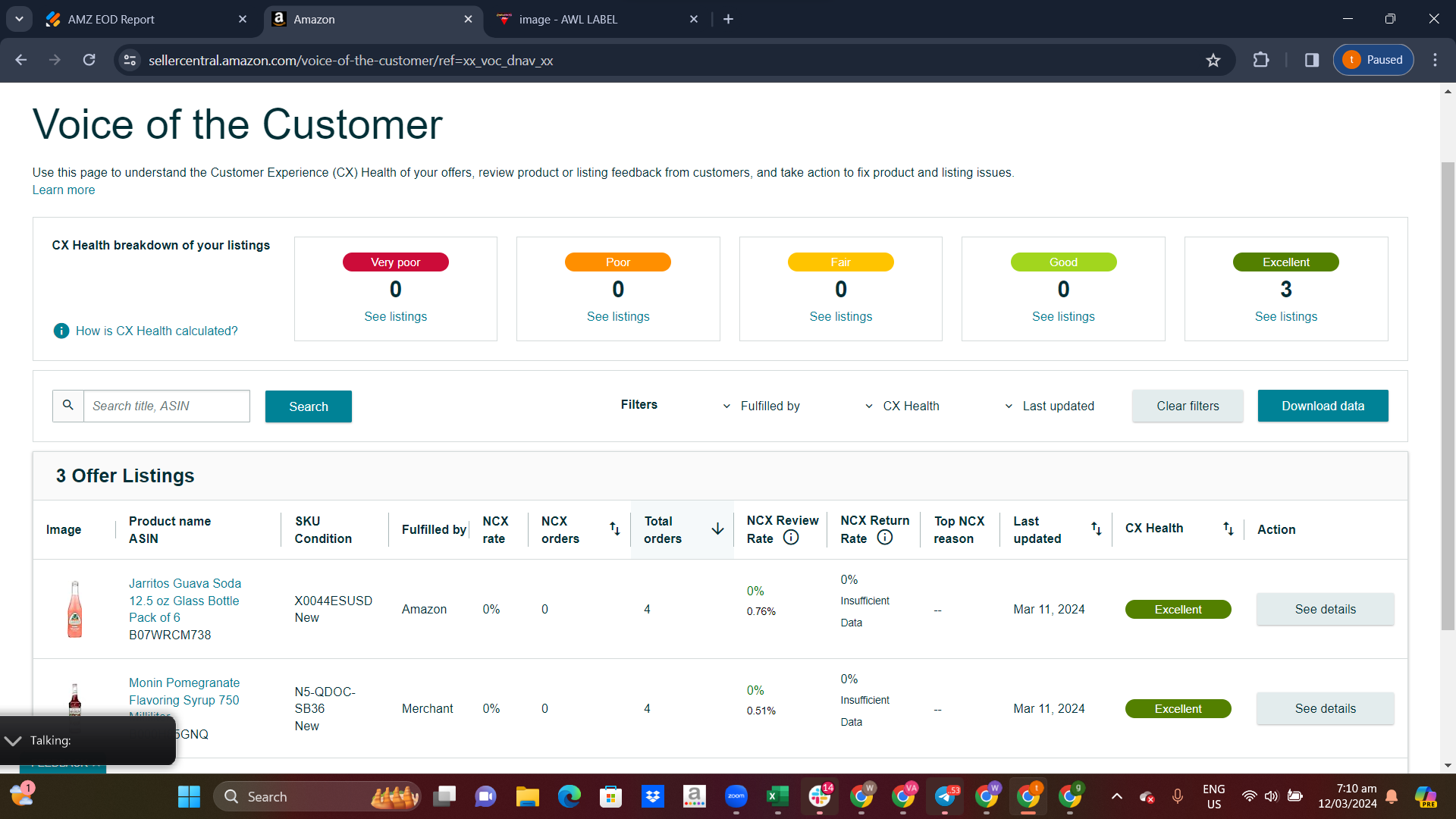Image resolution: width=1456 pixels, height=819 pixels.
Task: Open Excel from the taskbar
Action: (x=777, y=797)
